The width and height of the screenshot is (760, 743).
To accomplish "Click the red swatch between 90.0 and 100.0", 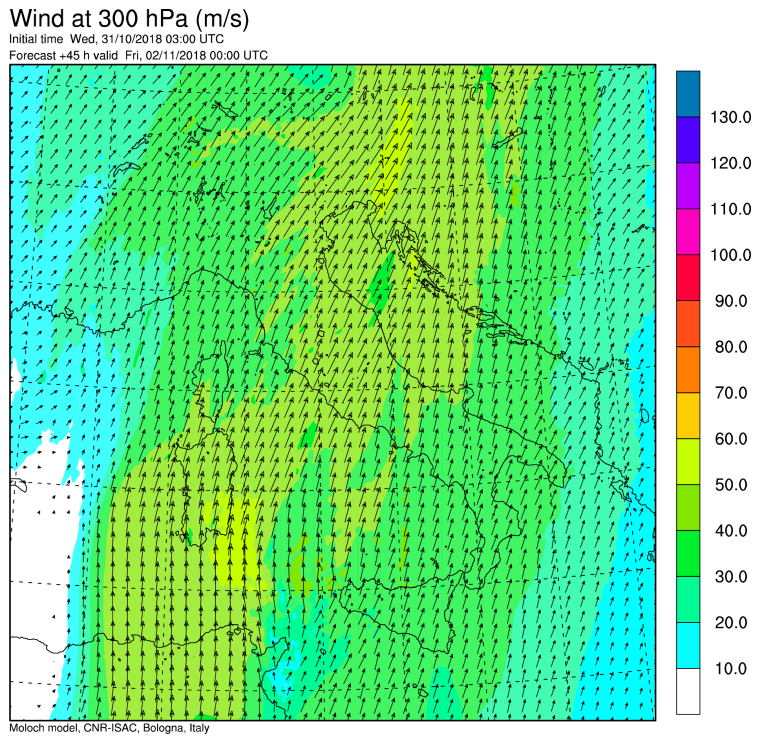I will tap(688, 278).
